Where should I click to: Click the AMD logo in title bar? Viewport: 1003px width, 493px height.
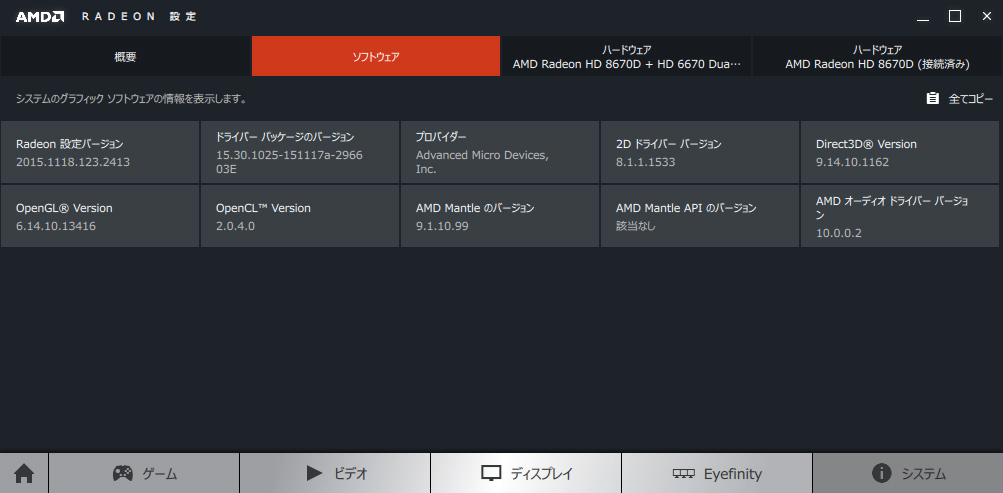(x=40, y=17)
